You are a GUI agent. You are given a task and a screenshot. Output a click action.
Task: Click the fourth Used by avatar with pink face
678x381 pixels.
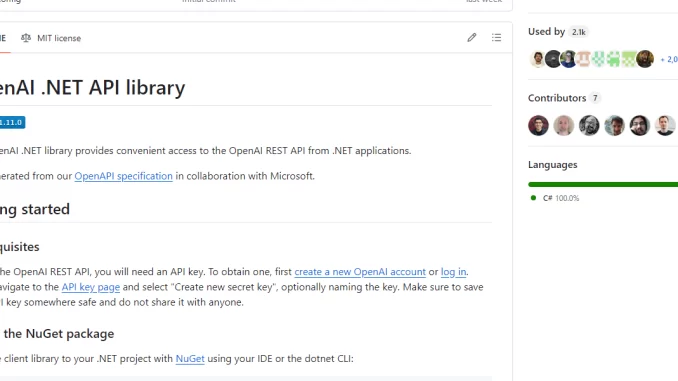point(583,59)
